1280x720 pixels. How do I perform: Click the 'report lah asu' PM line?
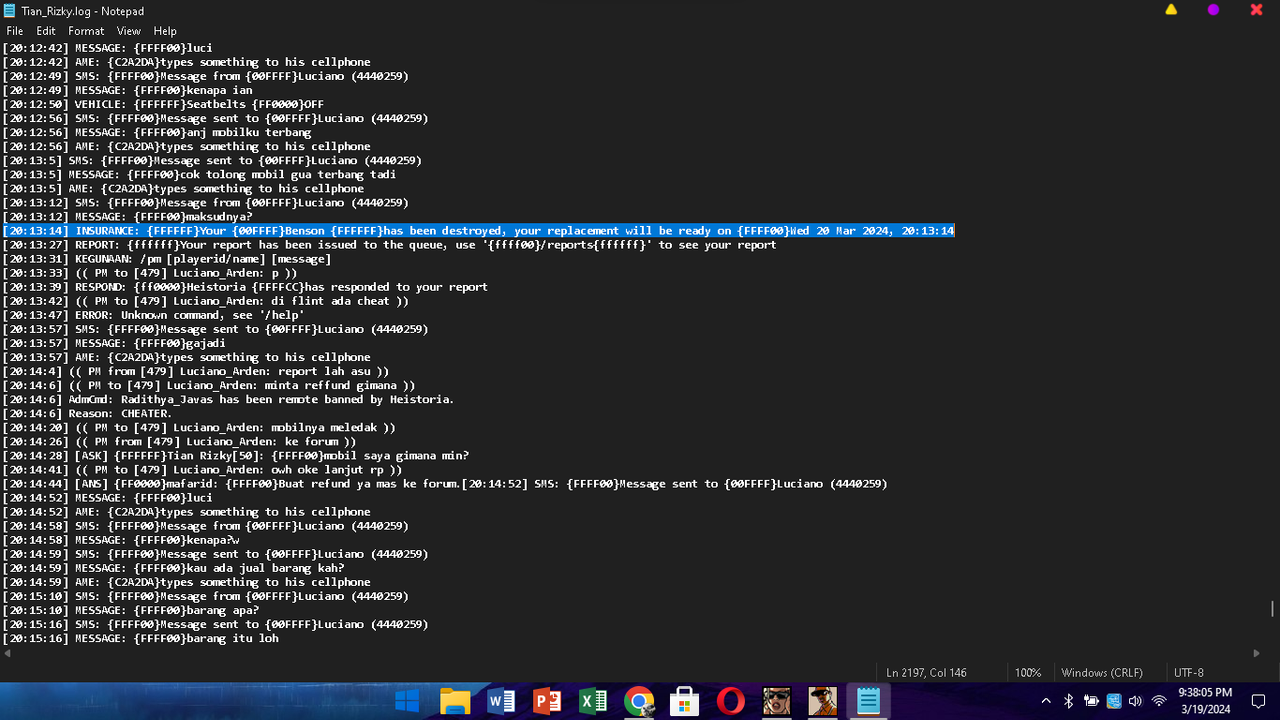point(195,371)
